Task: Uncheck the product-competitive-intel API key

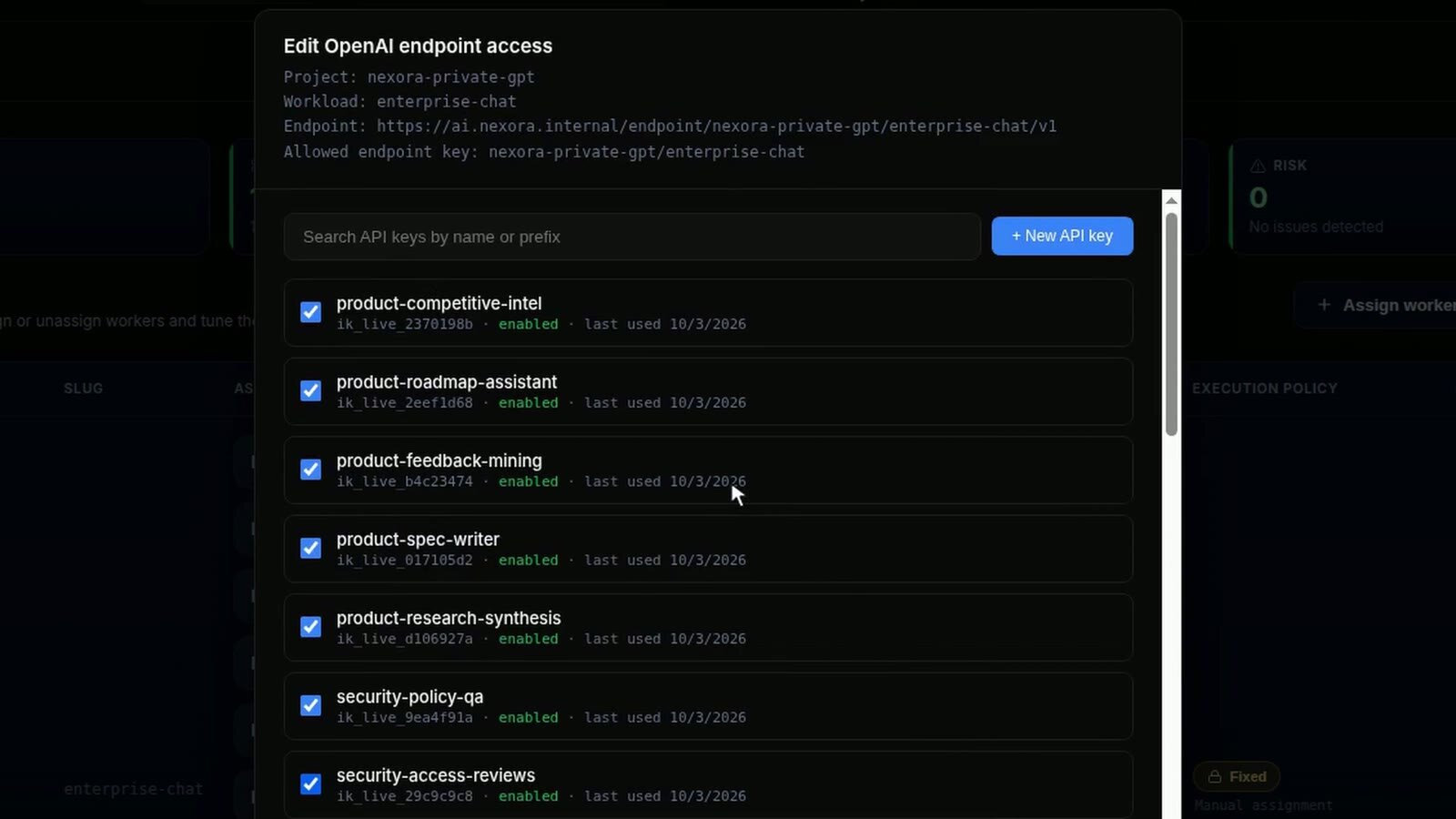Action: click(310, 312)
